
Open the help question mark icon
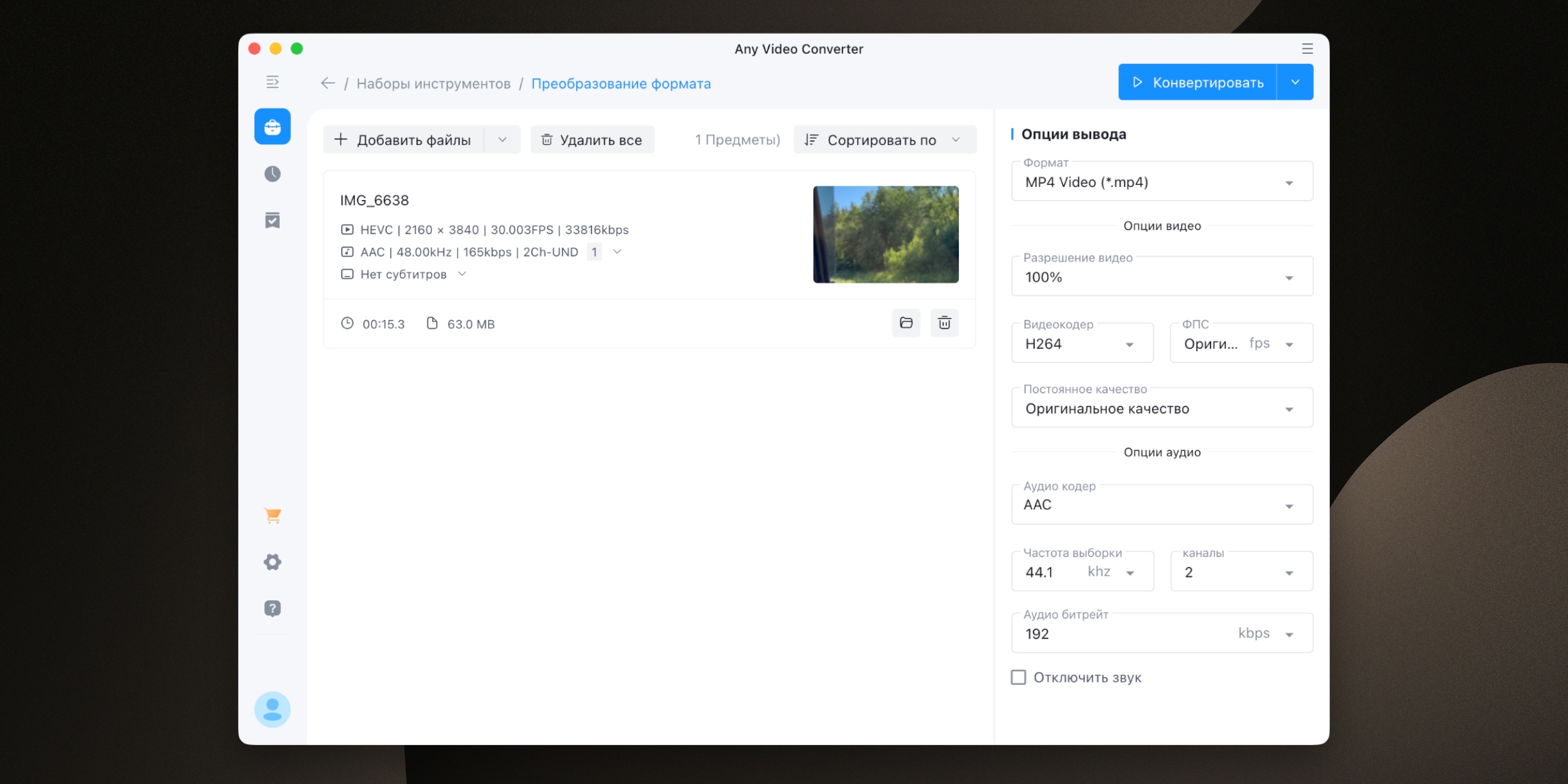point(272,608)
